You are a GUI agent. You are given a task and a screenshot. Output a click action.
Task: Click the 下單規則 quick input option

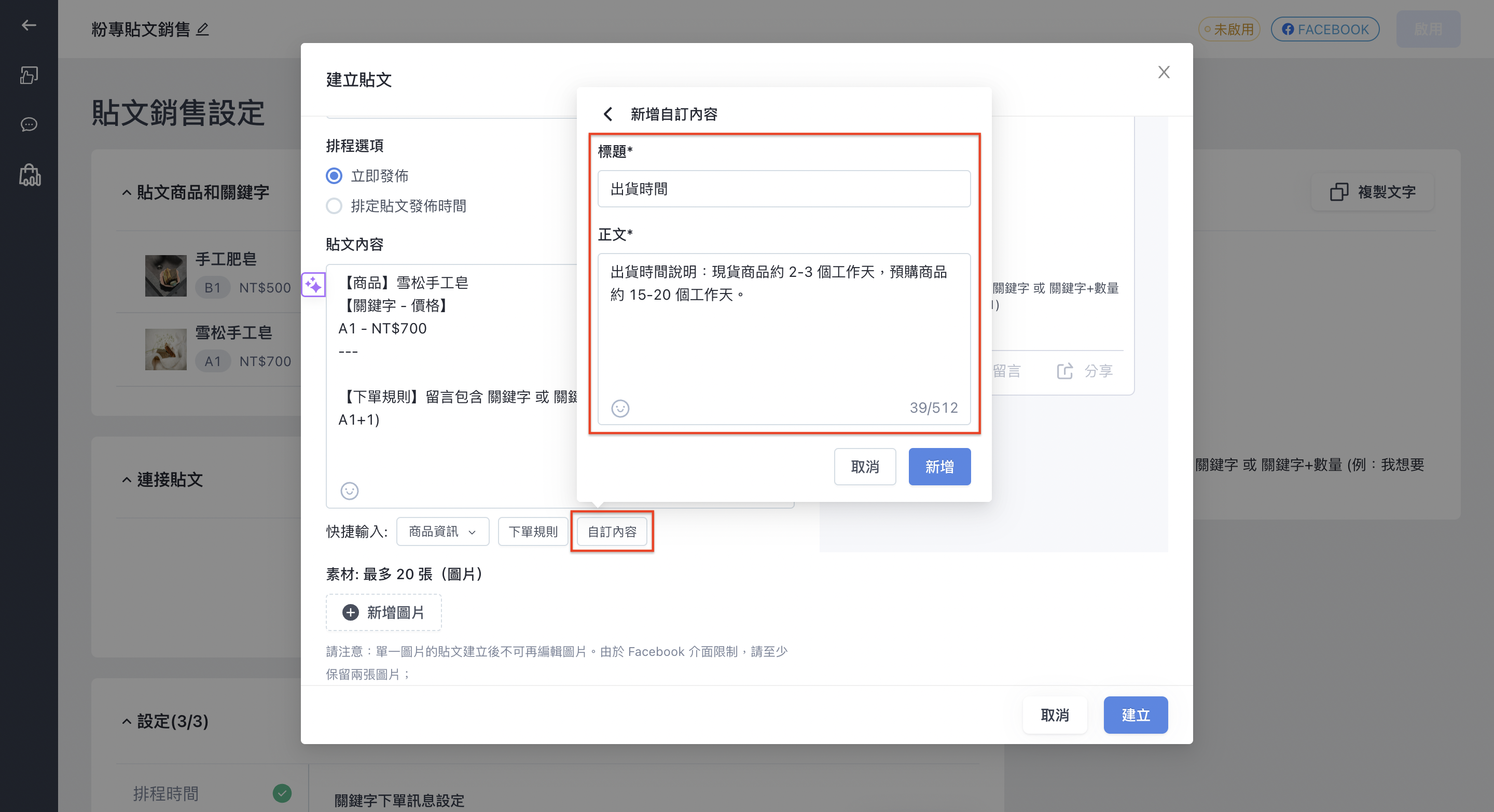(x=533, y=531)
